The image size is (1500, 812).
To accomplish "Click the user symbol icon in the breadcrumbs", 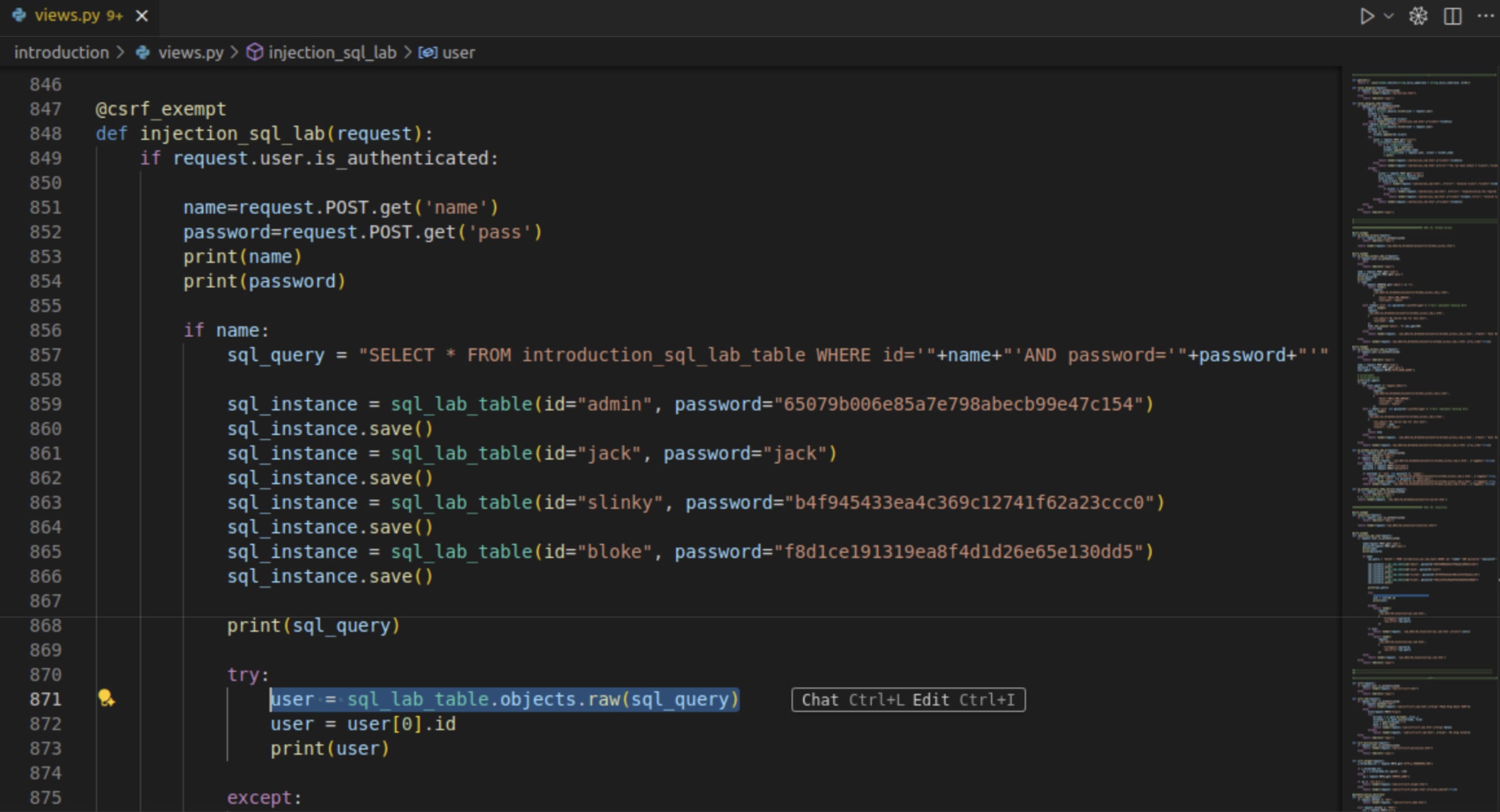I will 427,52.
